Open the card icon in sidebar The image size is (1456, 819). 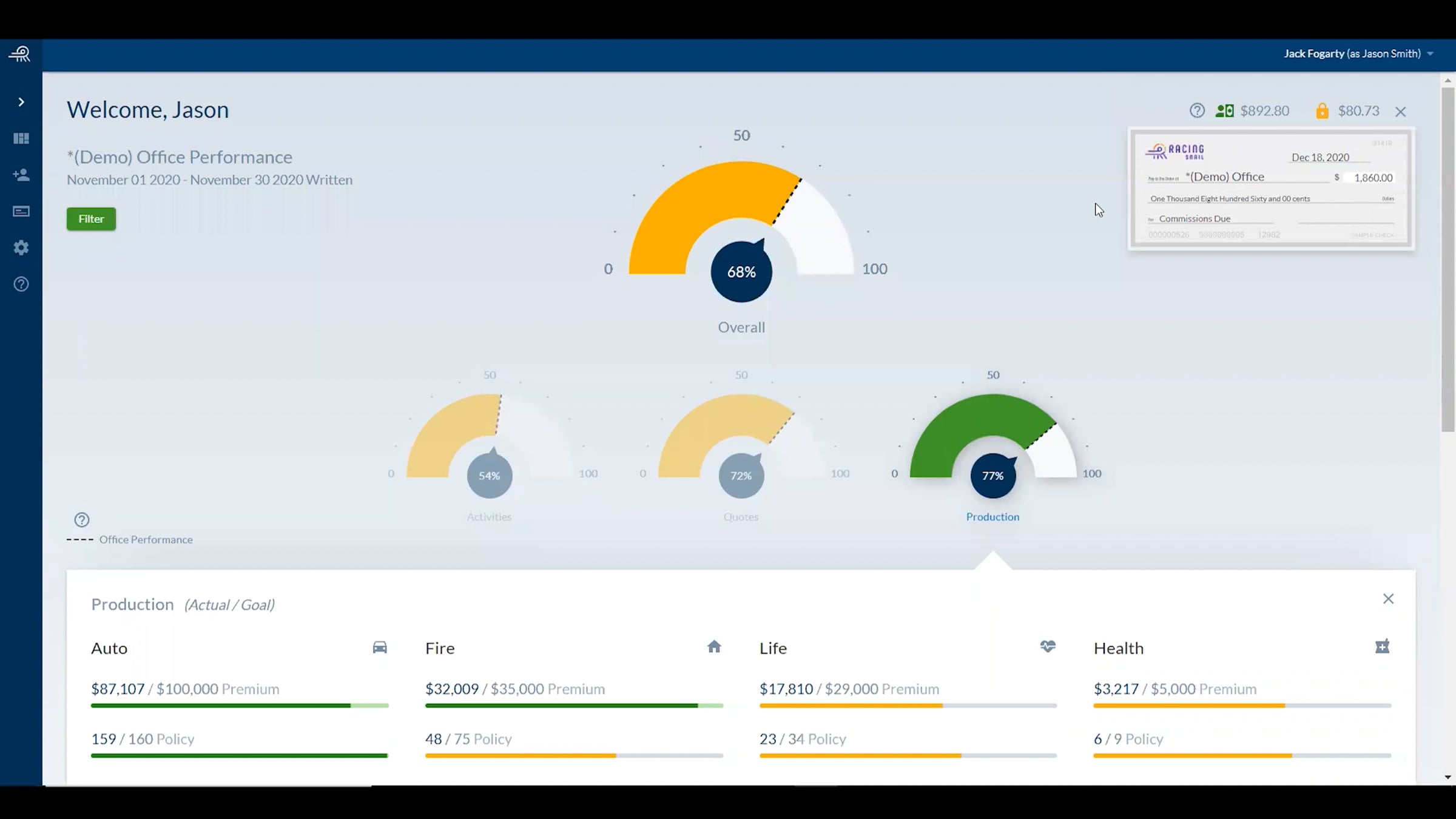click(x=21, y=212)
